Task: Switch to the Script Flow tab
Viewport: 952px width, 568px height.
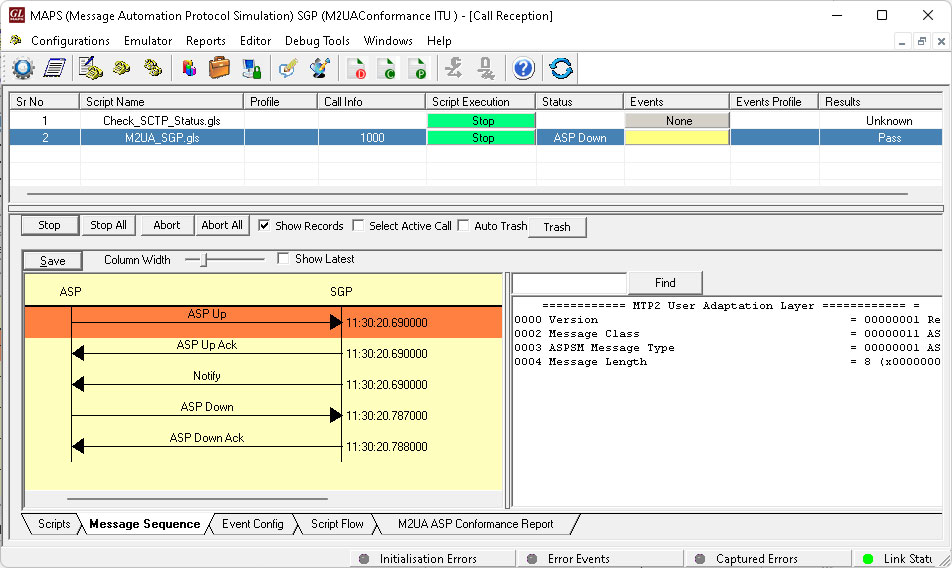Action: [x=337, y=524]
